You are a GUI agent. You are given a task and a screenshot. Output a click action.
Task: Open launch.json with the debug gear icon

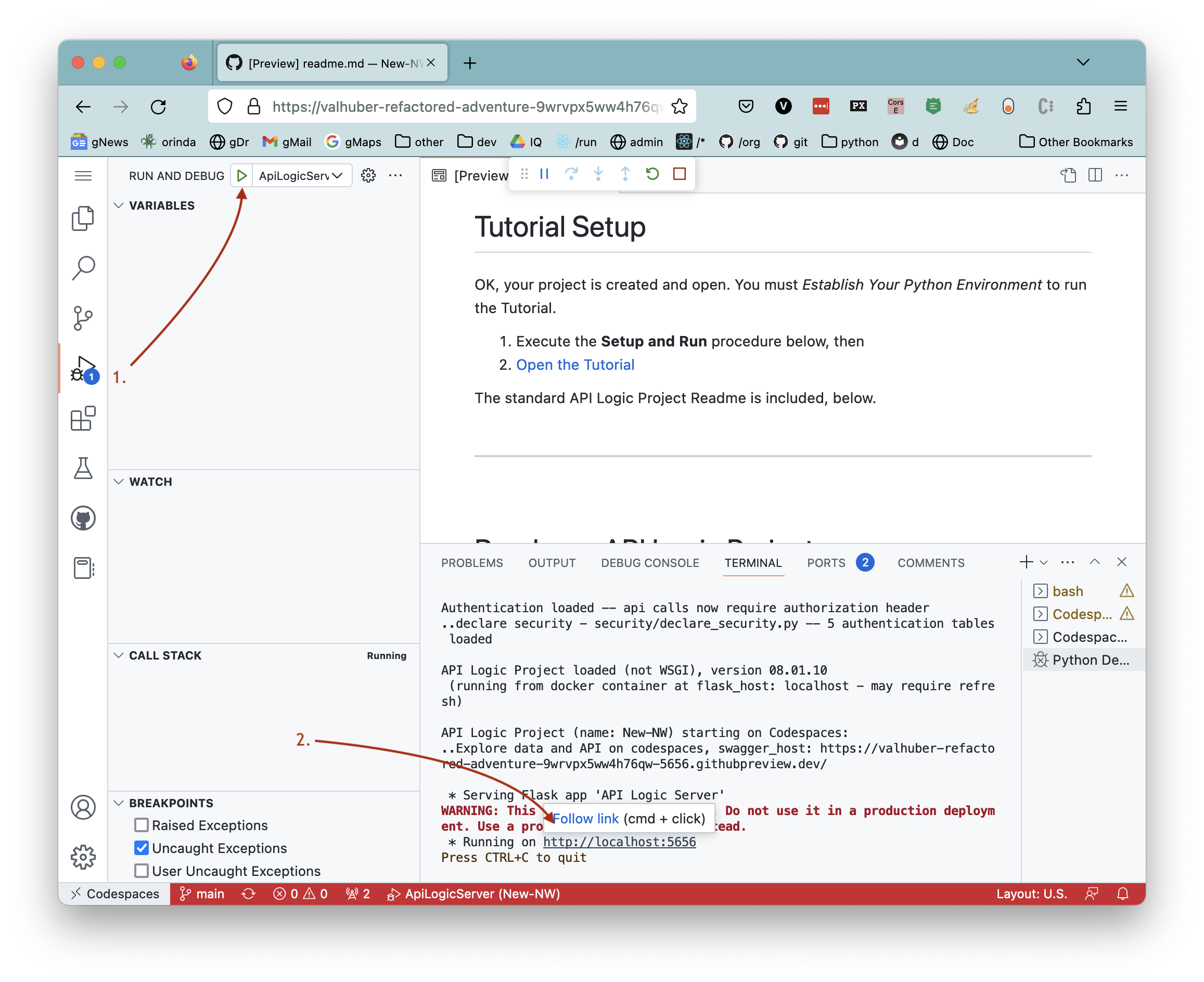368,175
